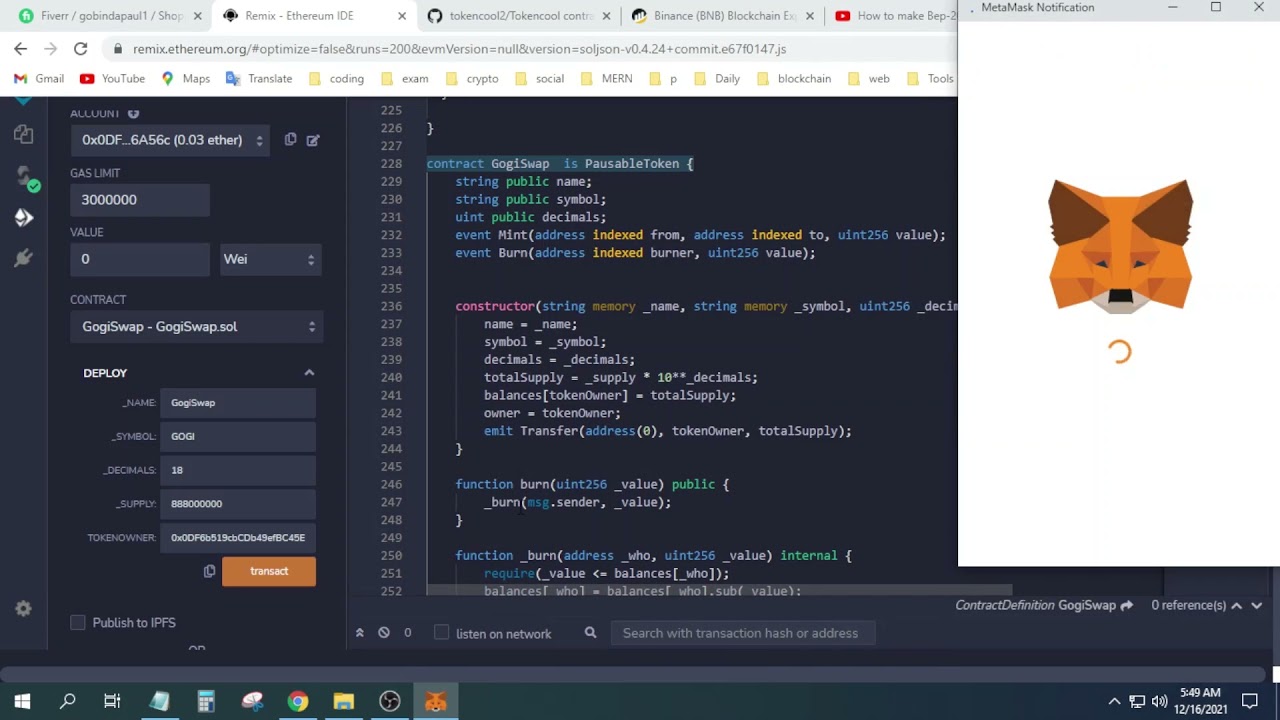
Task: Open the social bookmarks folder
Action: point(539,78)
